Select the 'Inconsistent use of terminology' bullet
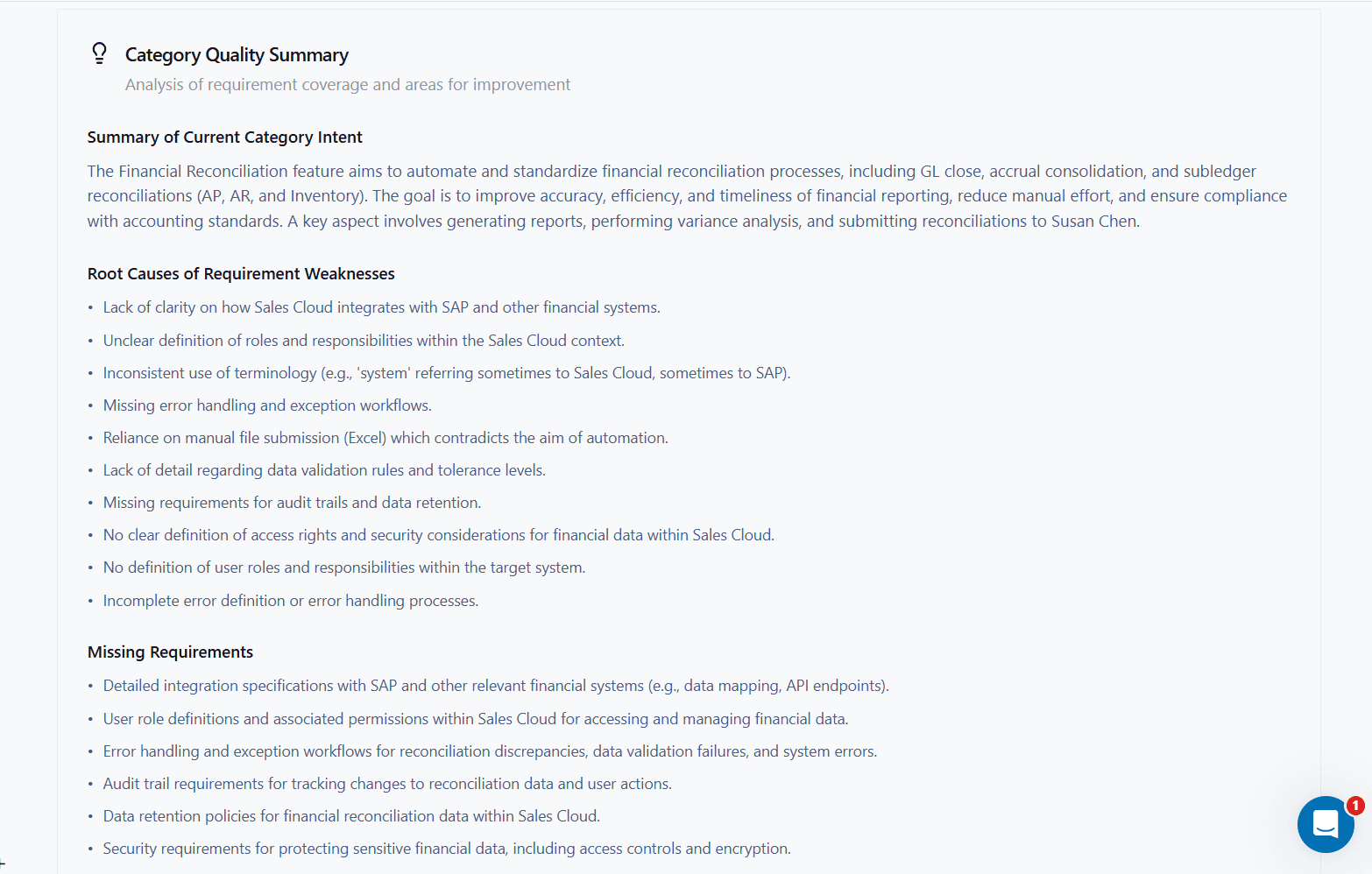The image size is (1372, 874). click(x=447, y=372)
